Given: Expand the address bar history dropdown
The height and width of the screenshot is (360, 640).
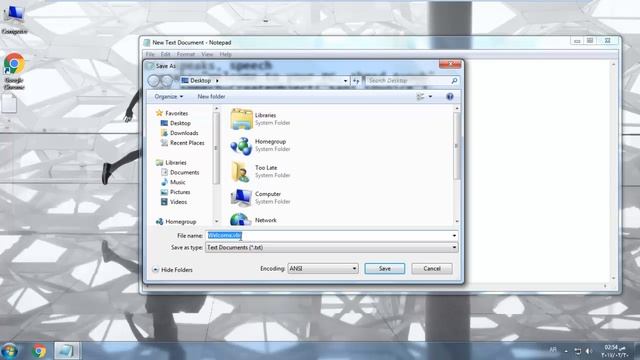Looking at the screenshot, I should click(346, 81).
